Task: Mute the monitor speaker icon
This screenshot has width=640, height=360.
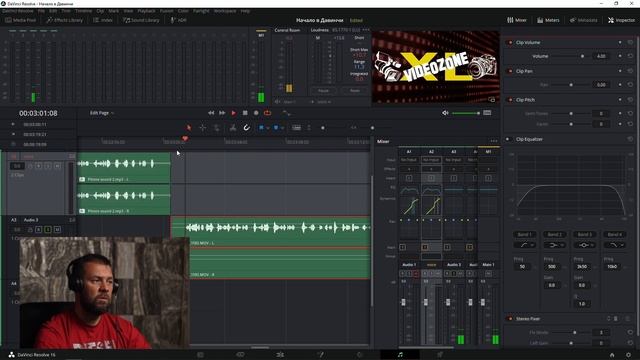Action: [x=445, y=113]
